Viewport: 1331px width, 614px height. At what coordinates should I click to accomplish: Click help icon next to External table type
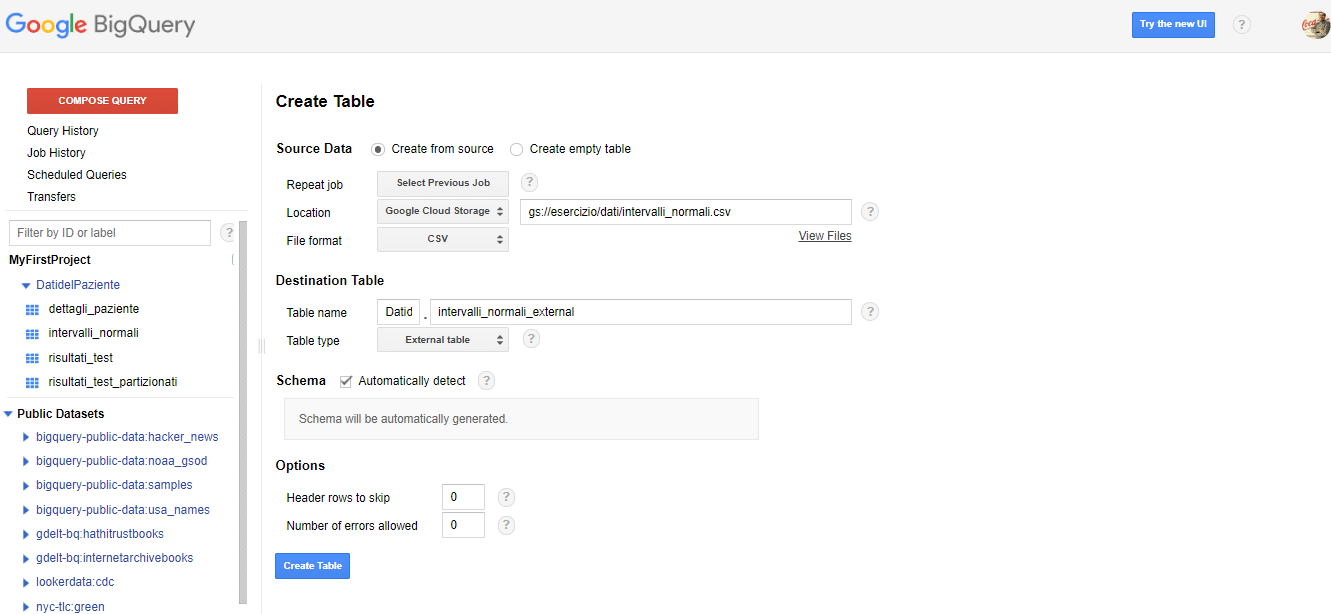(x=531, y=339)
